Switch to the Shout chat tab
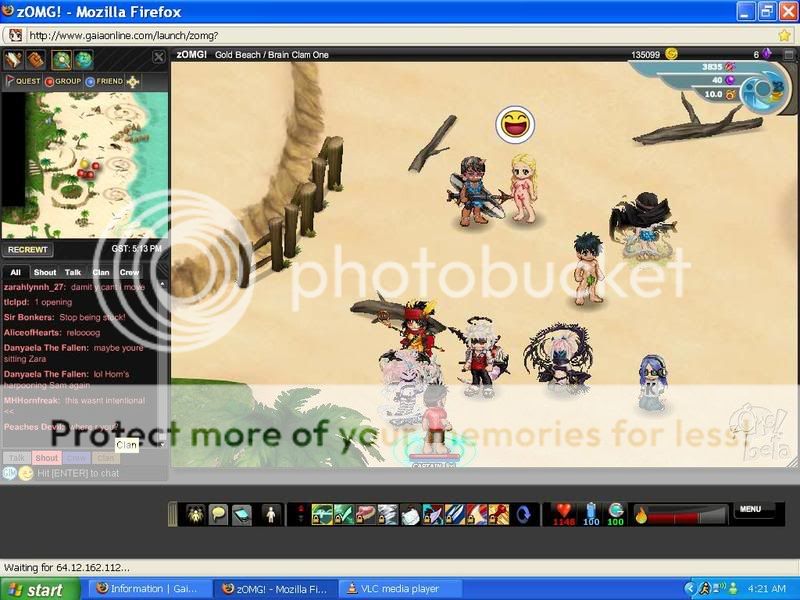 tap(44, 271)
